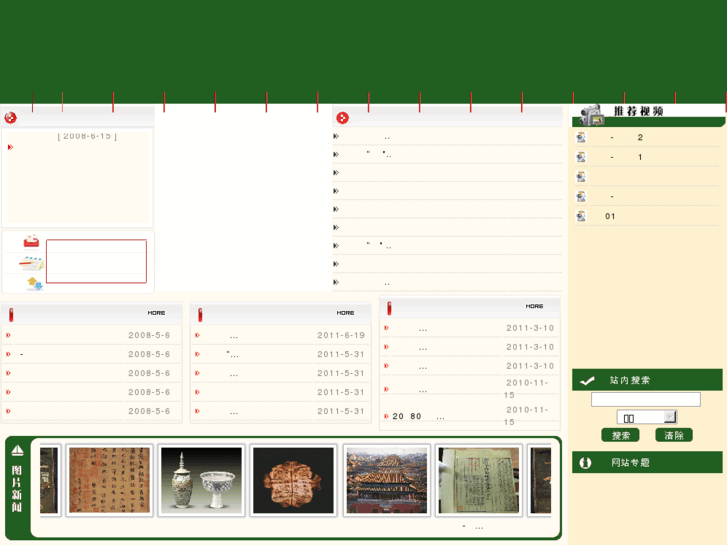This screenshot has width=727, height=545.
Task: Open HORE link in the 2011-3-10 panel
Action: [x=534, y=306]
